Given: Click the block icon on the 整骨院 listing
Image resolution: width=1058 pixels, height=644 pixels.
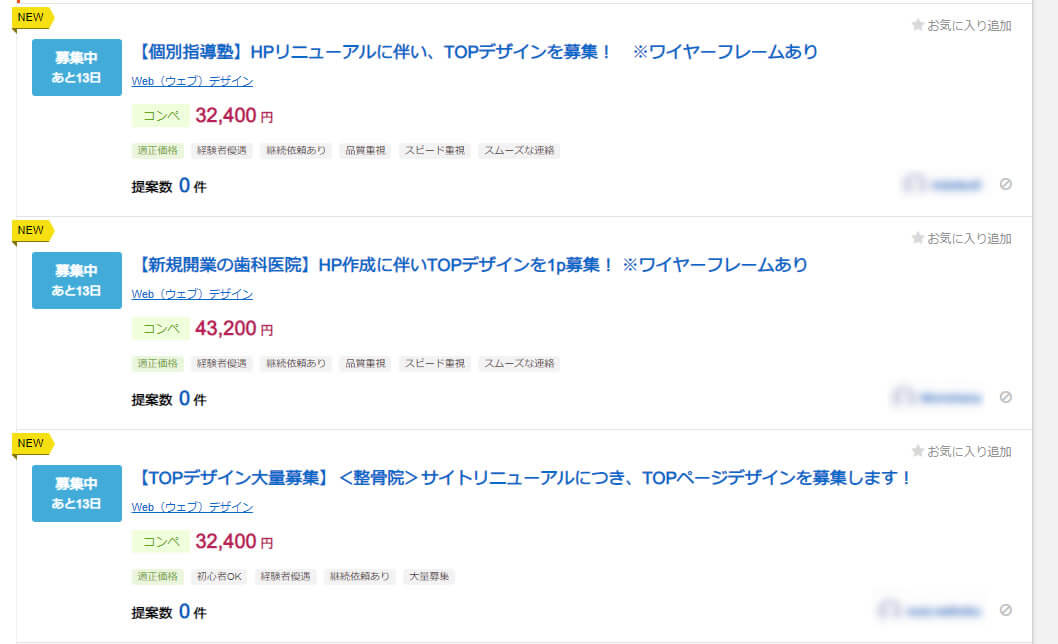Looking at the screenshot, I should coord(1006,610).
